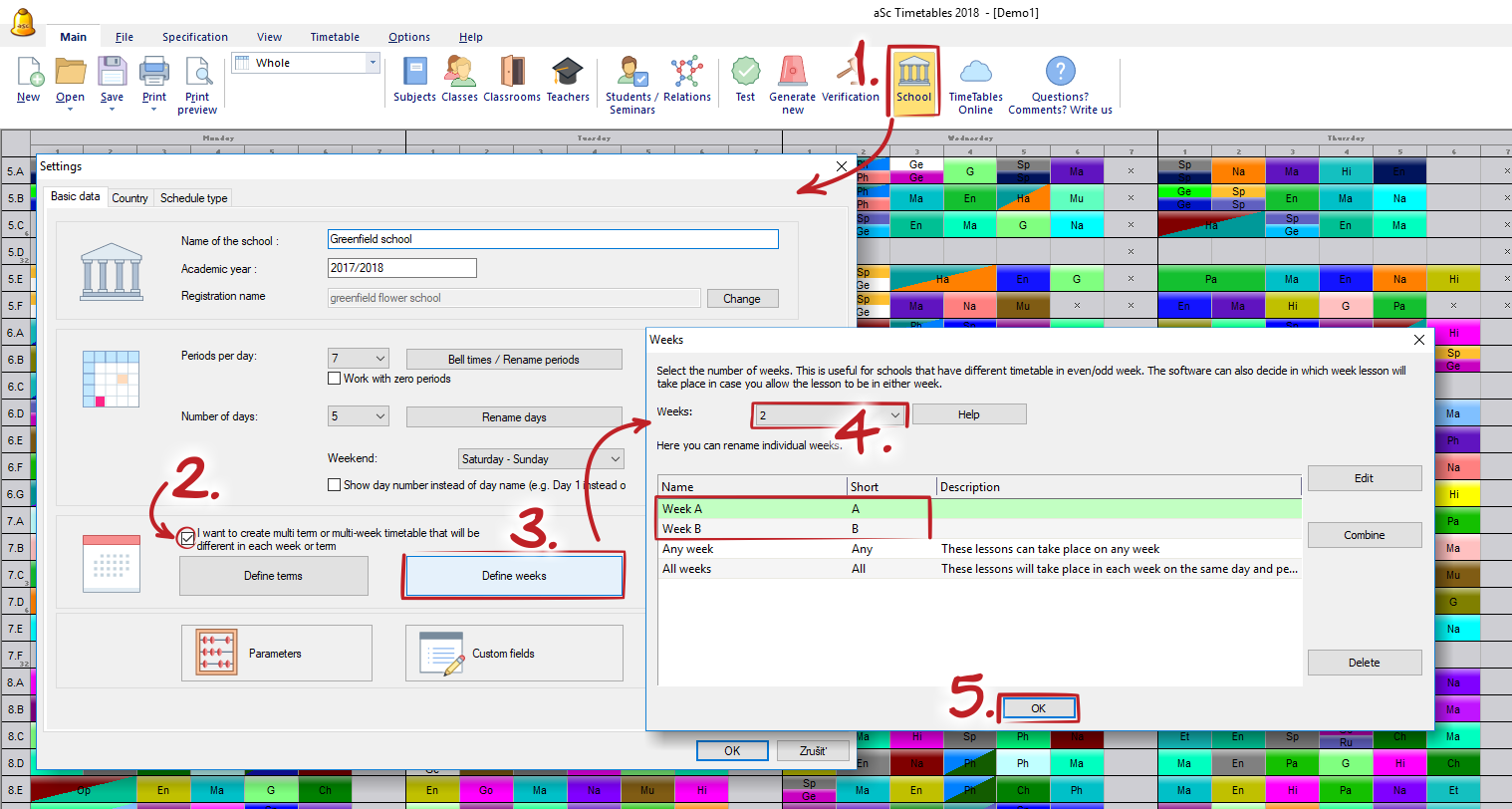Open TimeTables Online cloud icon
The width and height of the screenshot is (1512, 809).
(x=975, y=74)
